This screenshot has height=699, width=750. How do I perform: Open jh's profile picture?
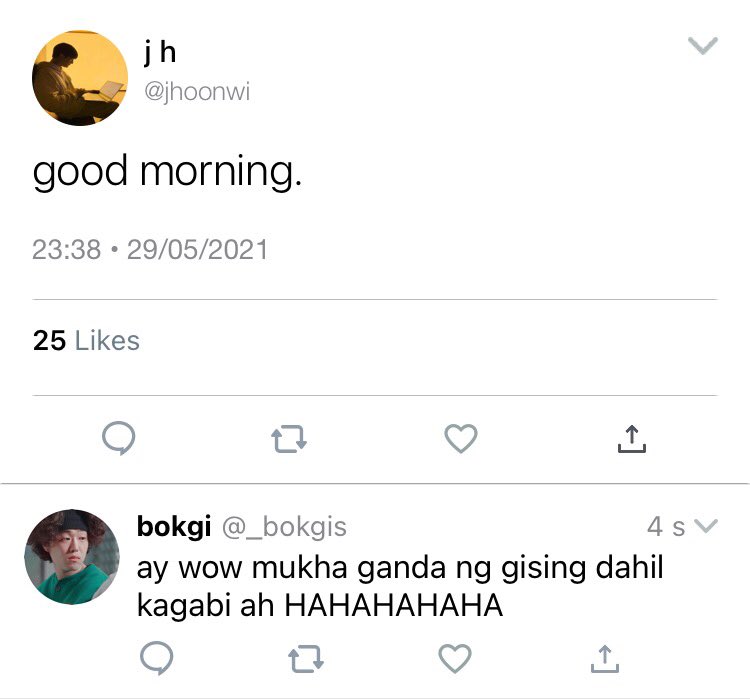point(80,78)
